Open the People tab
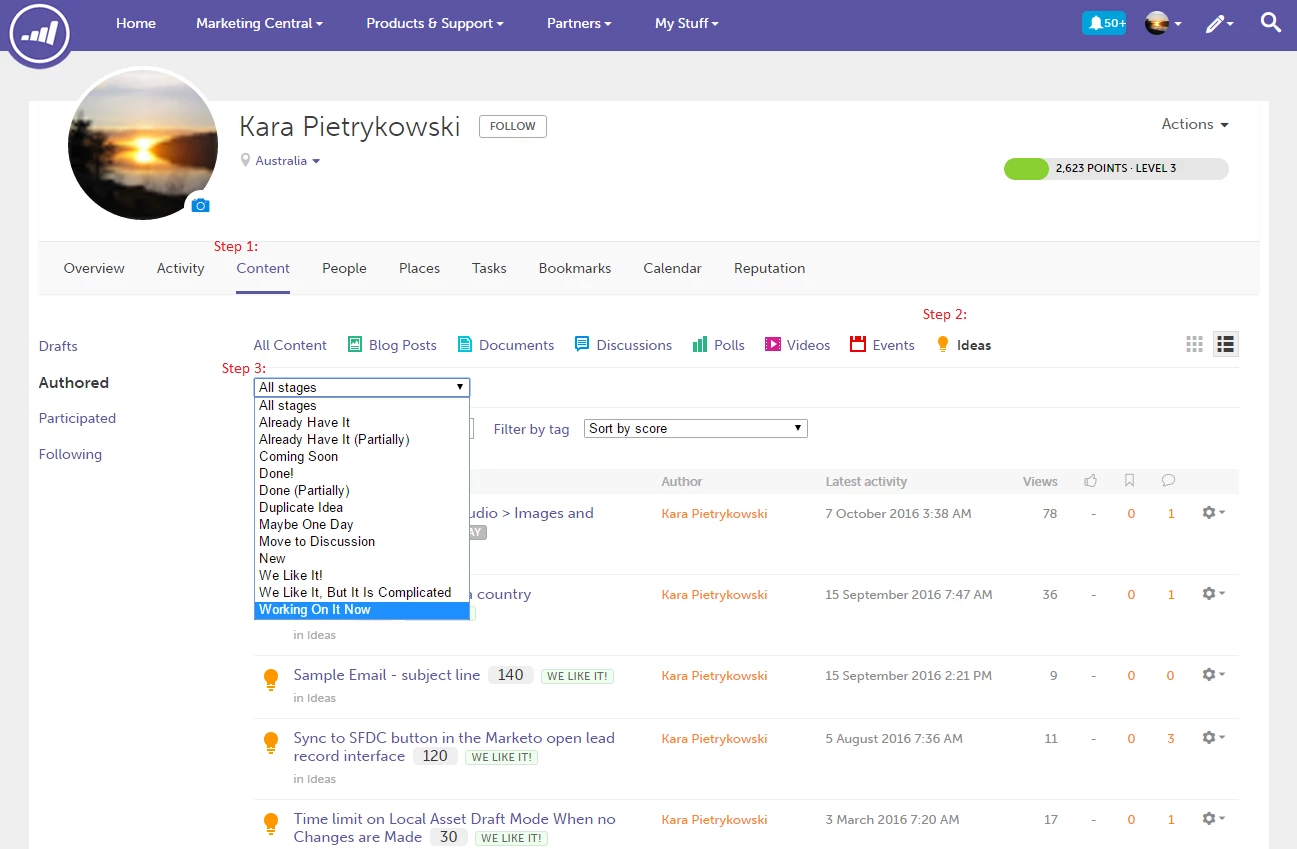This screenshot has height=849, width=1297. click(x=344, y=268)
